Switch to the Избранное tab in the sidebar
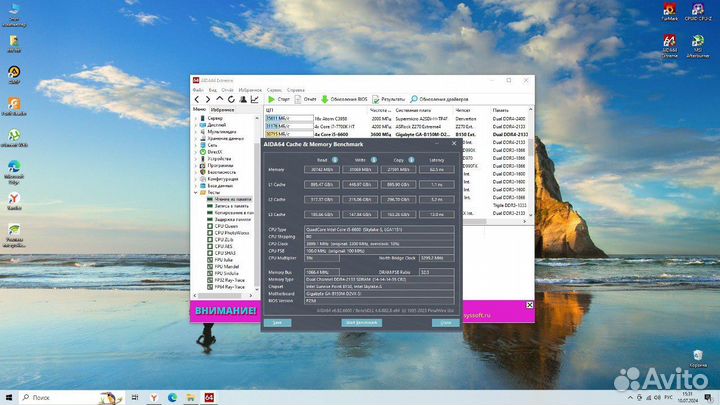This screenshot has width=720, height=405. pos(222,110)
